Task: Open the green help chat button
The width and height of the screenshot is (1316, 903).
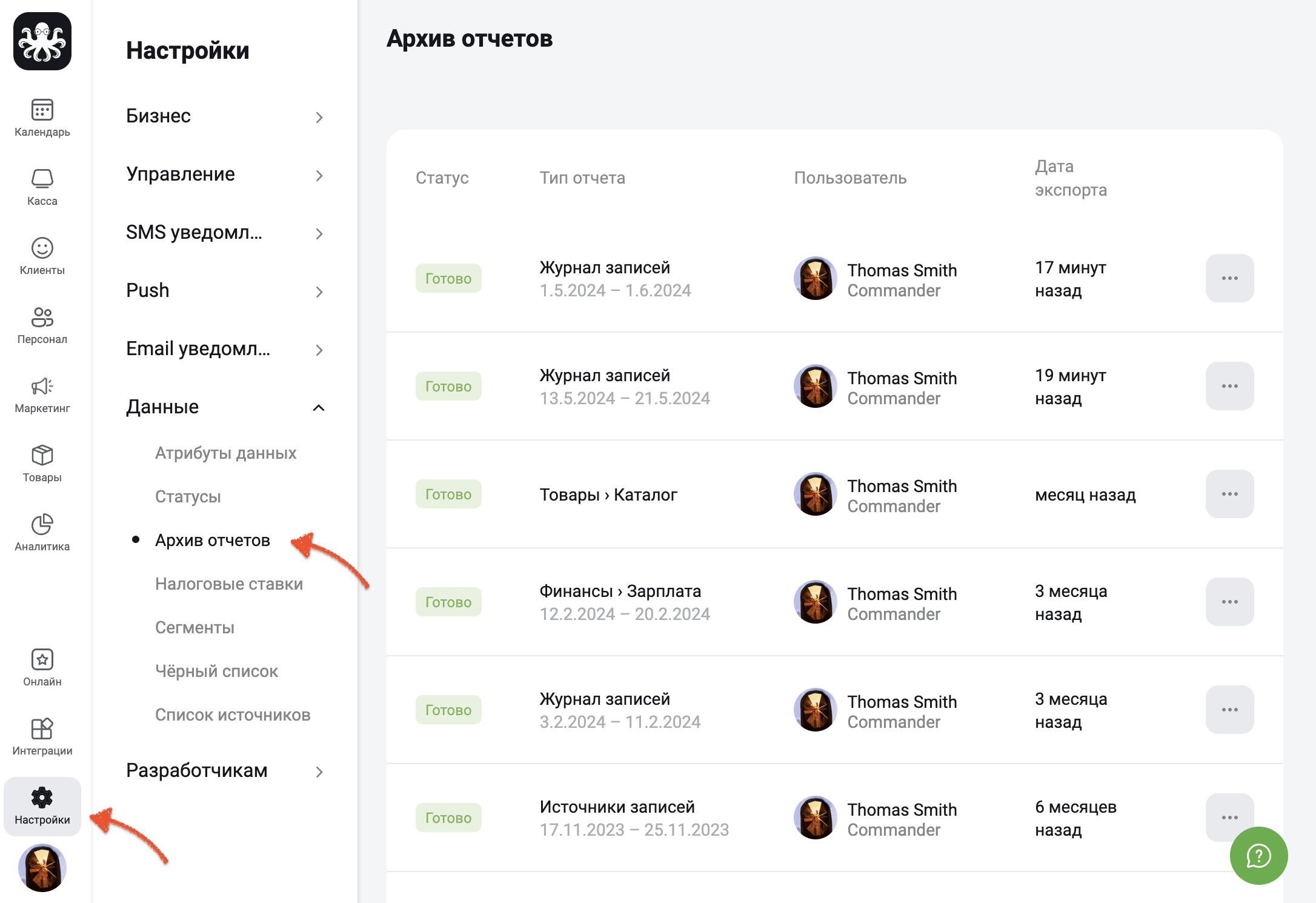Action: pyautogui.click(x=1258, y=856)
